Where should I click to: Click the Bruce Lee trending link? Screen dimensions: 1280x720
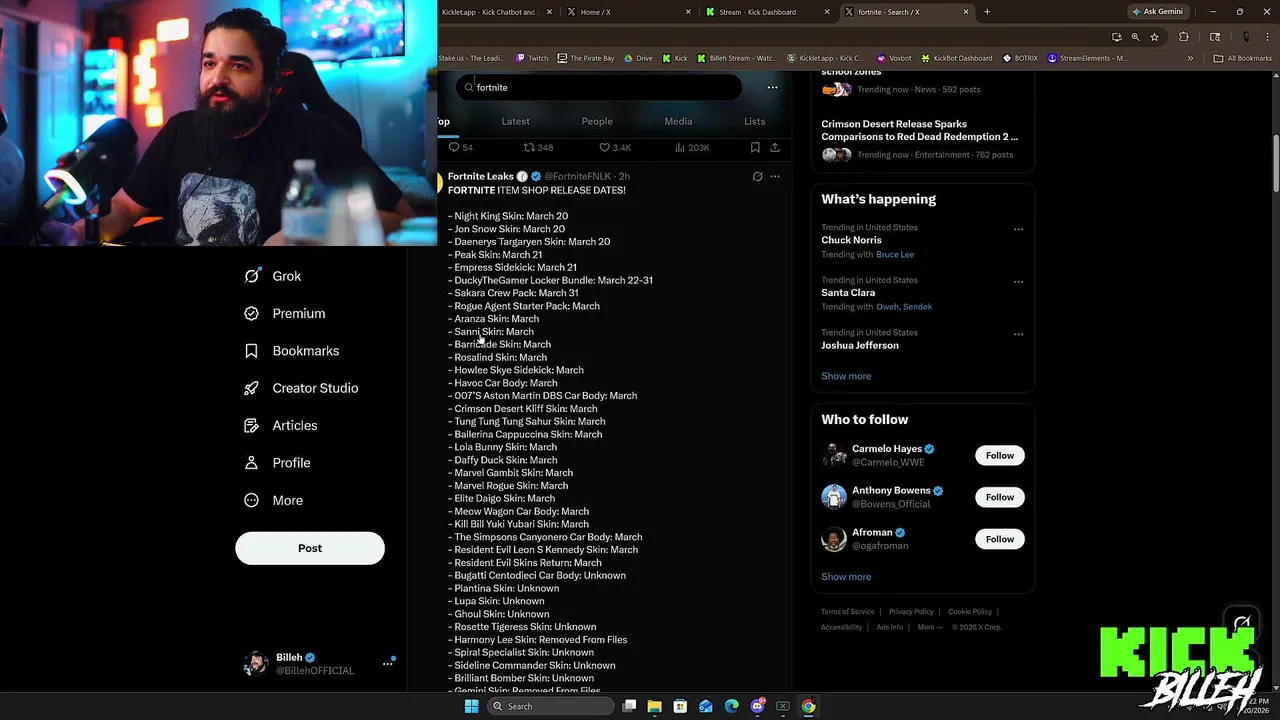(x=895, y=255)
